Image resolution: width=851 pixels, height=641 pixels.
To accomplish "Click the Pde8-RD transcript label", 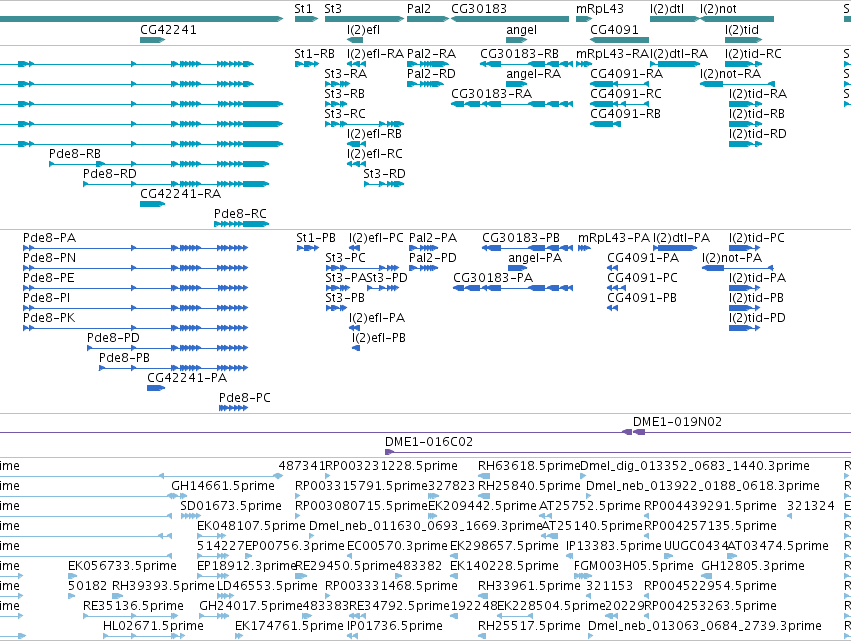I will point(110,174).
